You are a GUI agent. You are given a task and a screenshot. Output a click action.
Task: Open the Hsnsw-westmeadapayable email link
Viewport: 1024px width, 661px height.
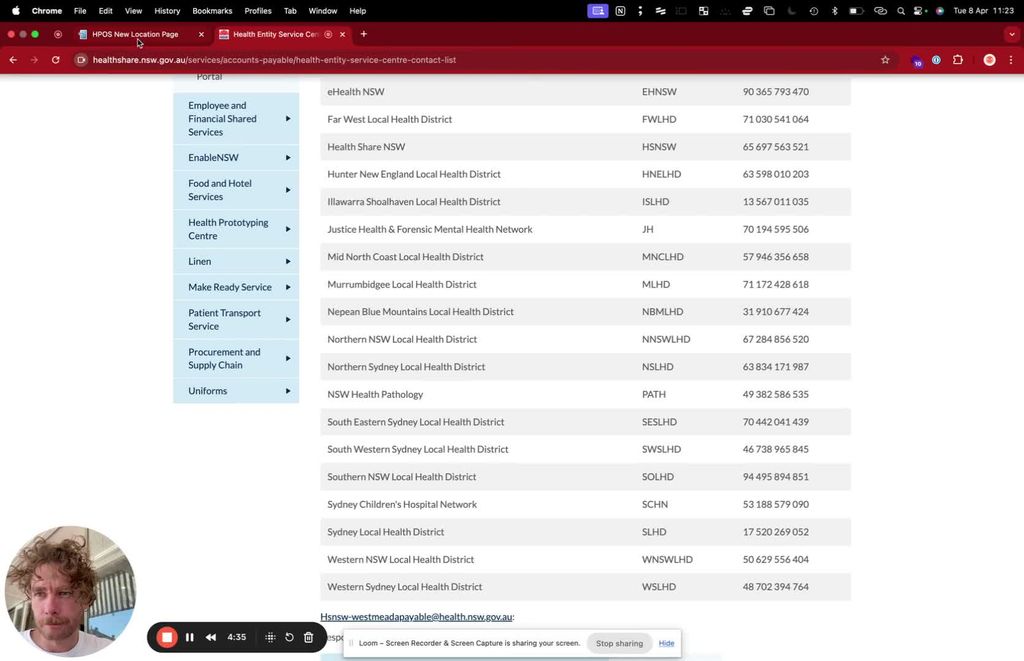pos(416,617)
